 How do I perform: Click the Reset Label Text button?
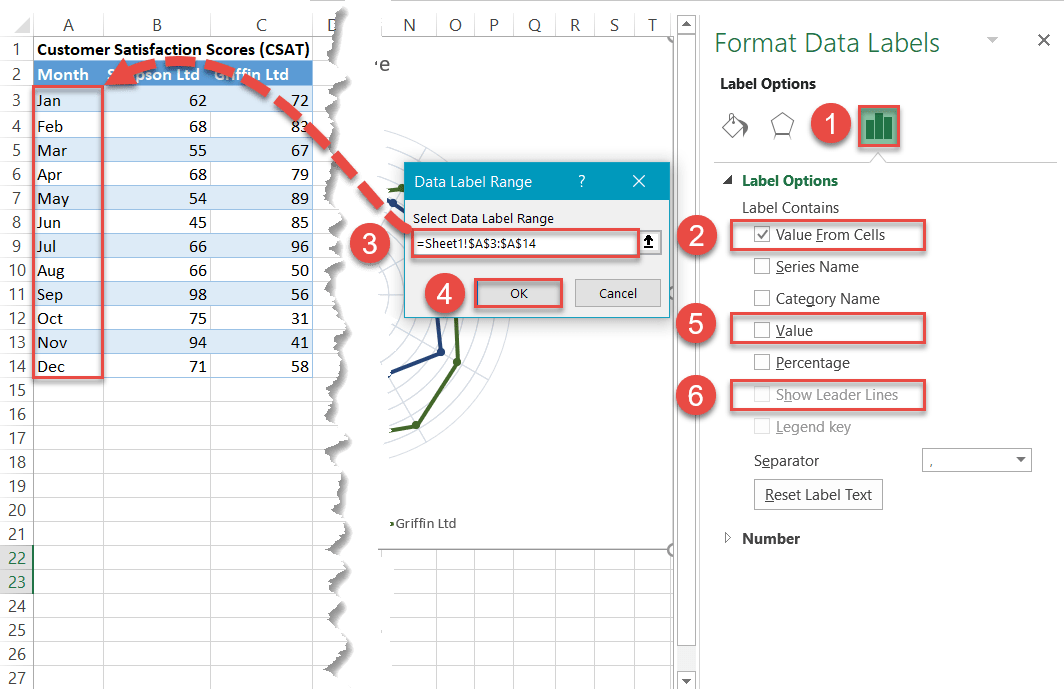[x=818, y=495]
